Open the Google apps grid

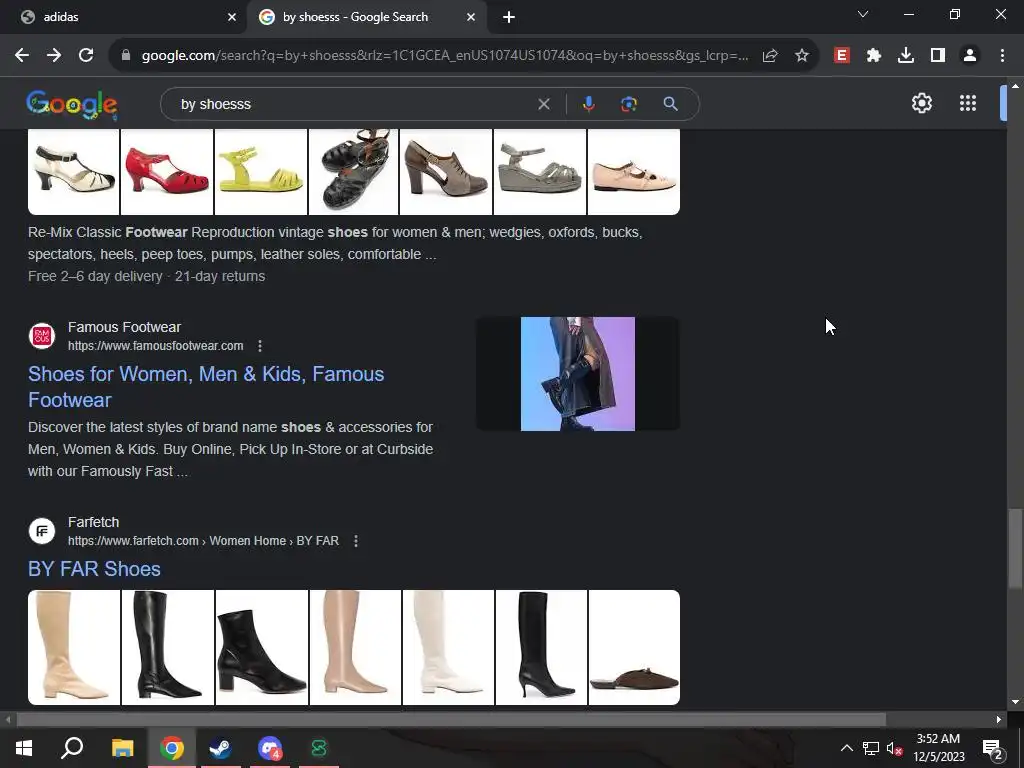tap(968, 103)
